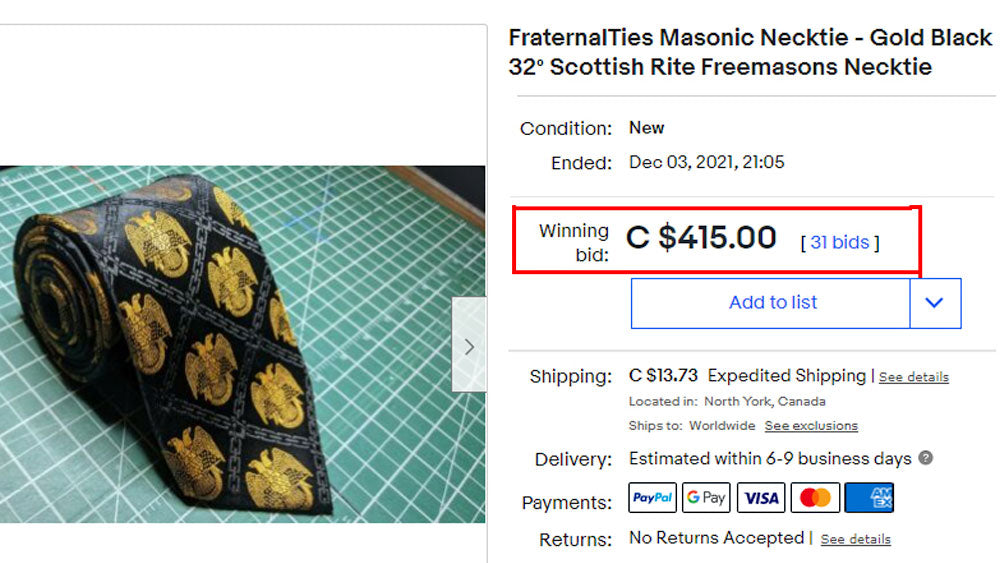Click the Google Pay icon
The height and width of the screenshot is (563, 1000).
[x=706, y=498]
